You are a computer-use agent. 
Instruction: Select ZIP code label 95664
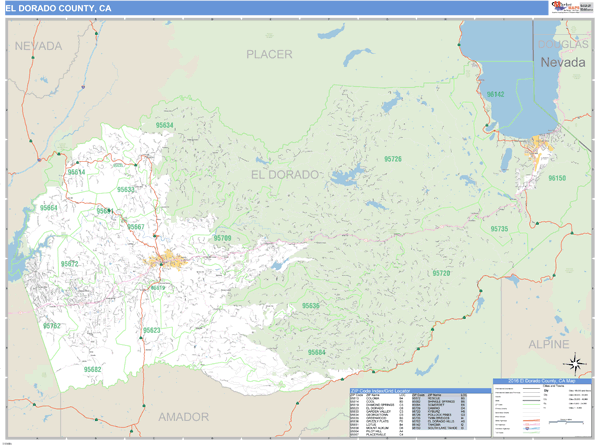pyautogui.click(x=49, y=208)
